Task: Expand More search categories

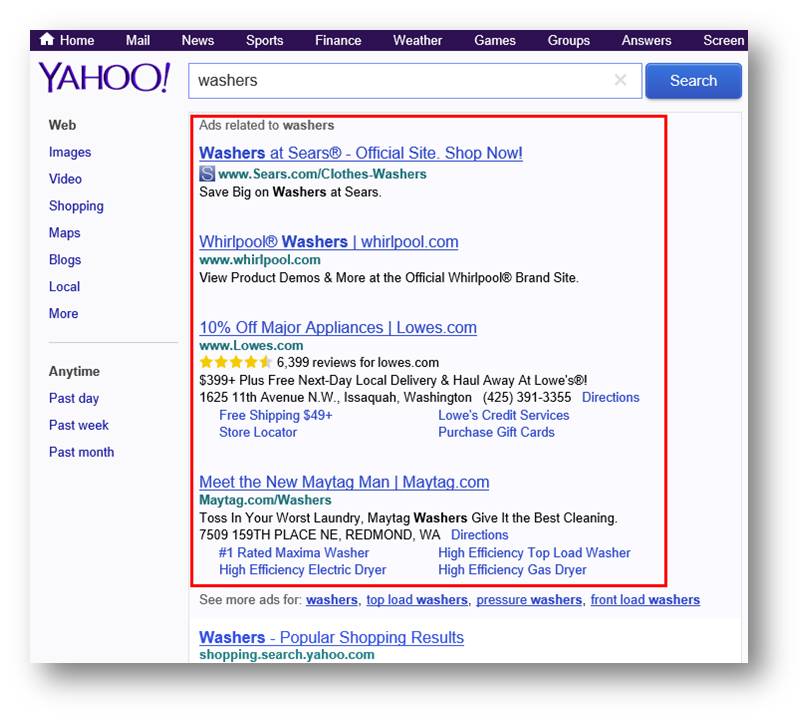Action: coord(63,313)
